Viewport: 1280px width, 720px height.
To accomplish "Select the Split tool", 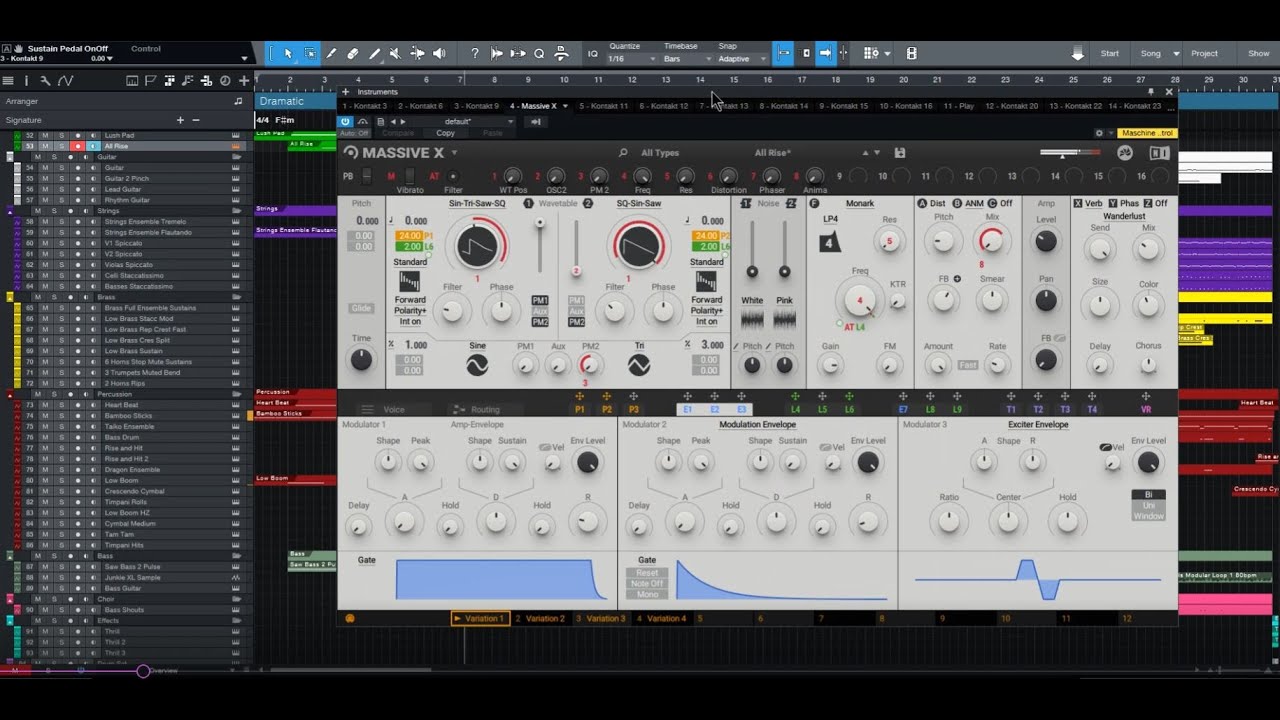I will 332,54.
